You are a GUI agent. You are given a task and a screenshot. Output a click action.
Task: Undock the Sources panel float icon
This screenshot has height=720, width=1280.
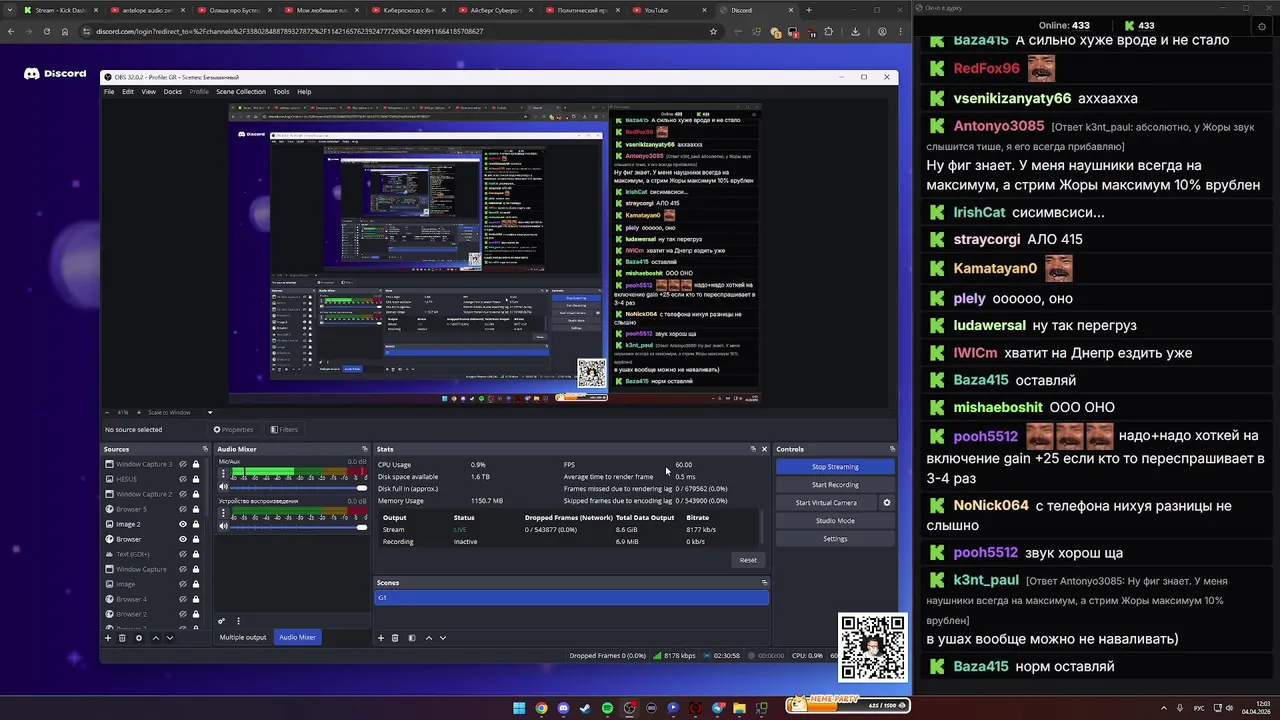tap(205, 449)
